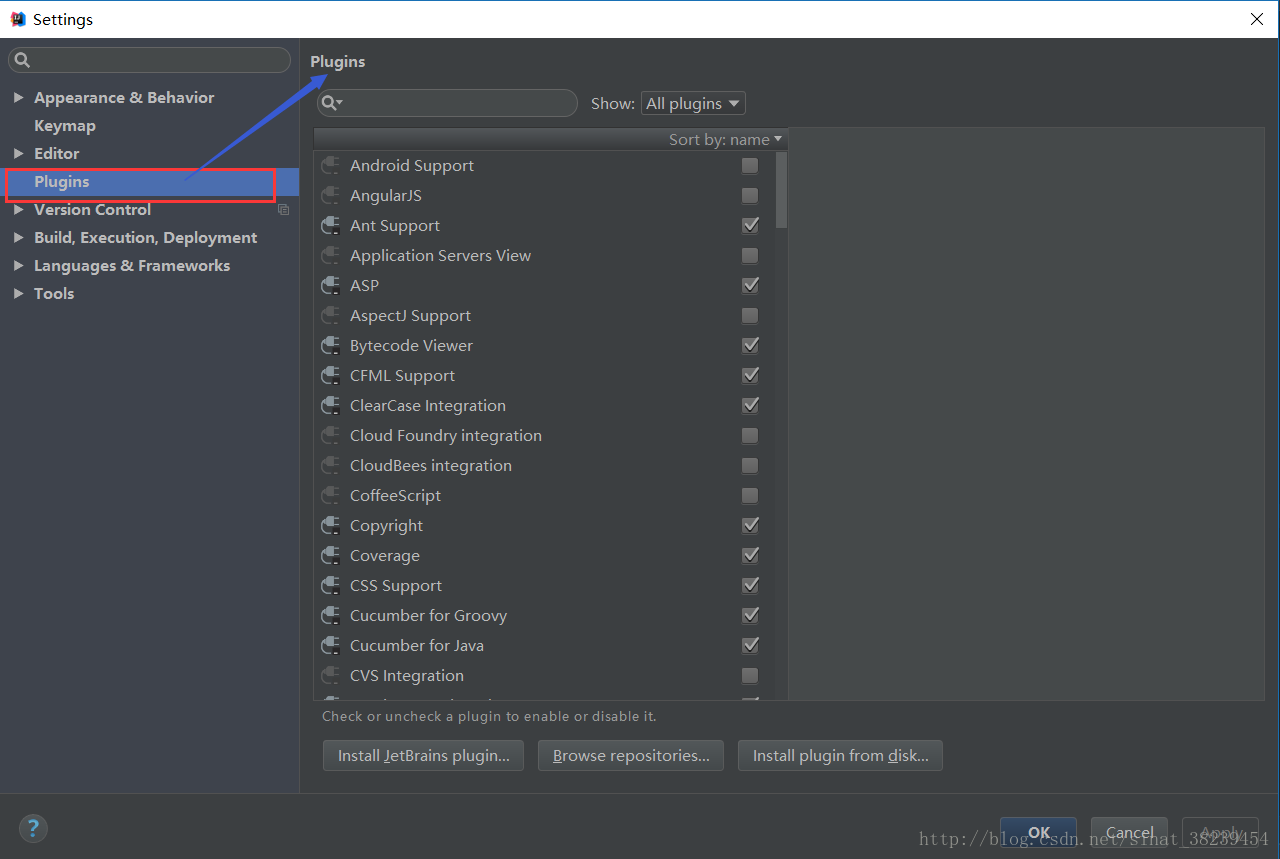Expand the Editor settings section

click(18, 154)
